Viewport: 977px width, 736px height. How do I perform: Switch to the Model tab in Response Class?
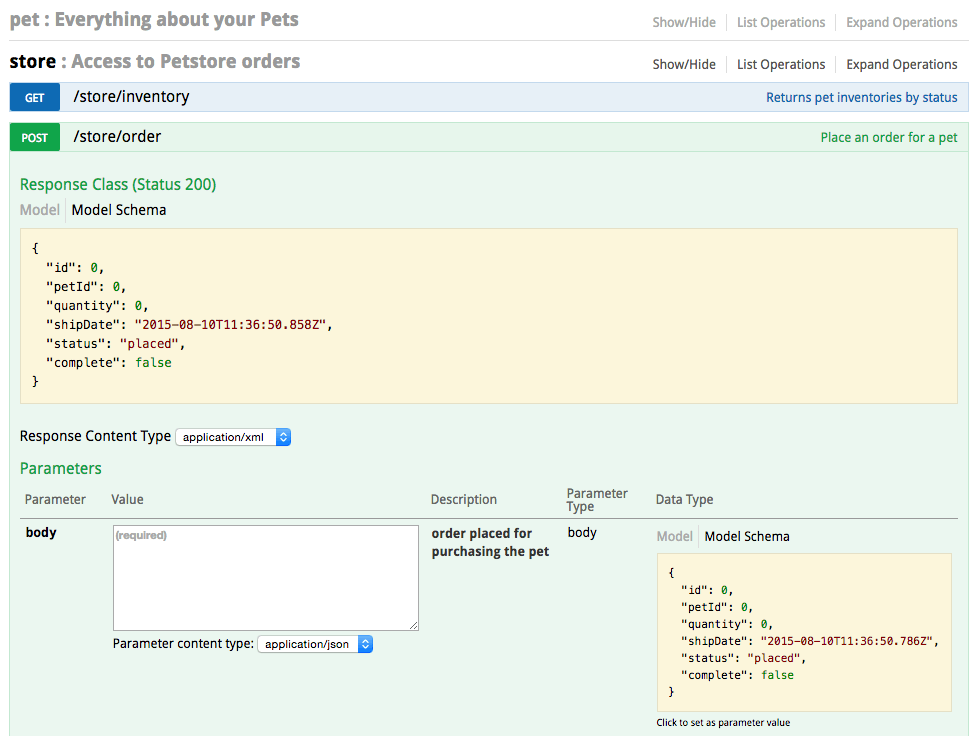pyautogui.click(x=39, y=210)
